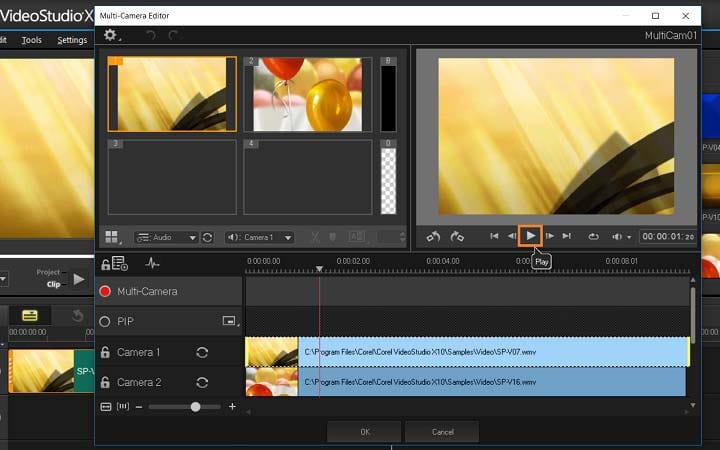
Task: Click the down arrow of the timeline scrollbar
Action: (693, 405)
